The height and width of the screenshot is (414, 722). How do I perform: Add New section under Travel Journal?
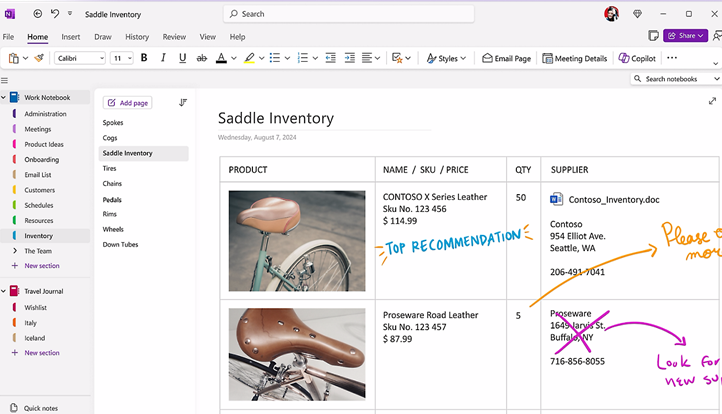coord(36,353)
